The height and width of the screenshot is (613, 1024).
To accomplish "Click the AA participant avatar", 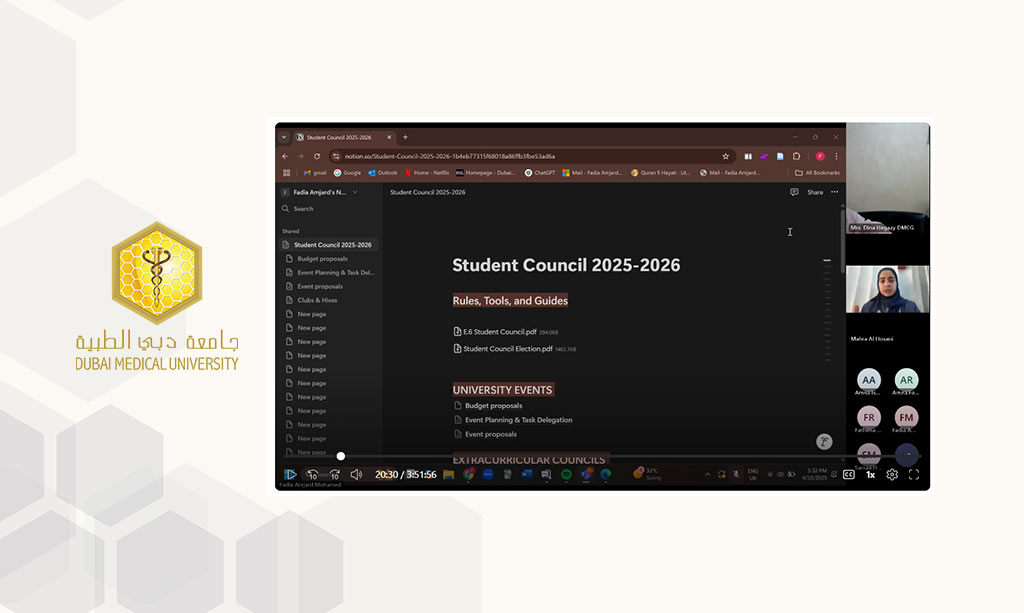I will coord(869,379).
